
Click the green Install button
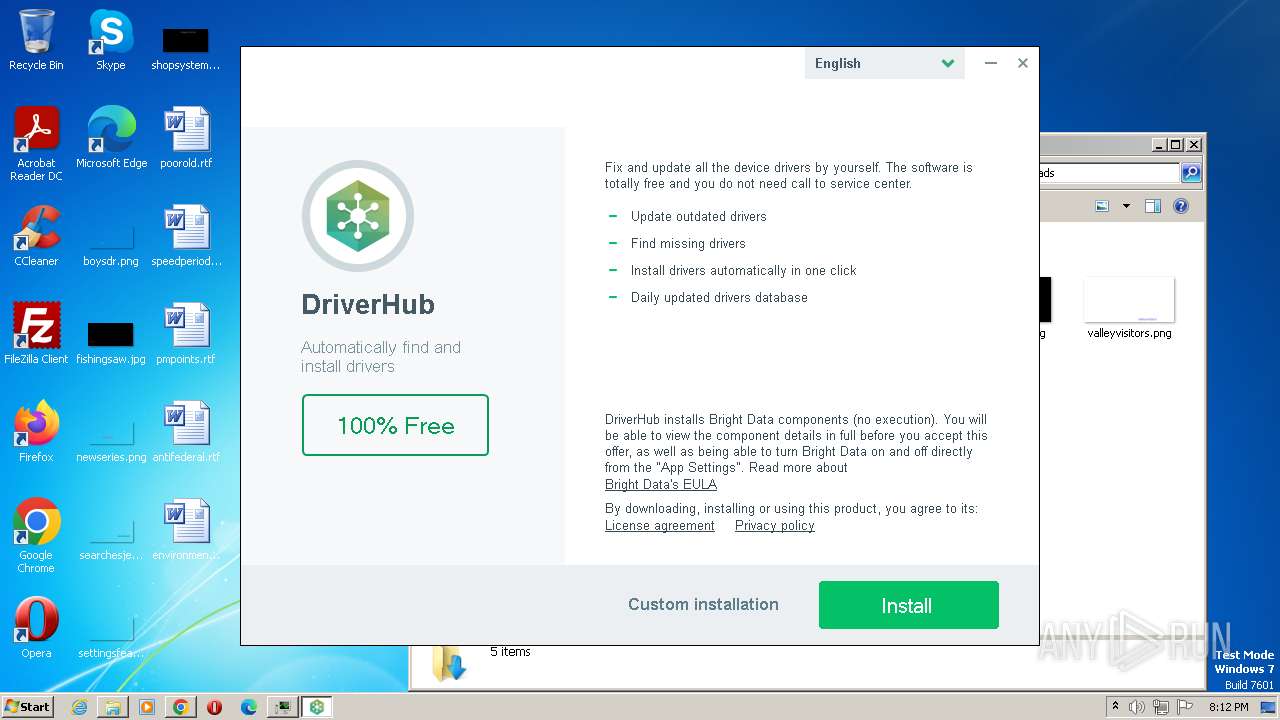click(908, 605)
